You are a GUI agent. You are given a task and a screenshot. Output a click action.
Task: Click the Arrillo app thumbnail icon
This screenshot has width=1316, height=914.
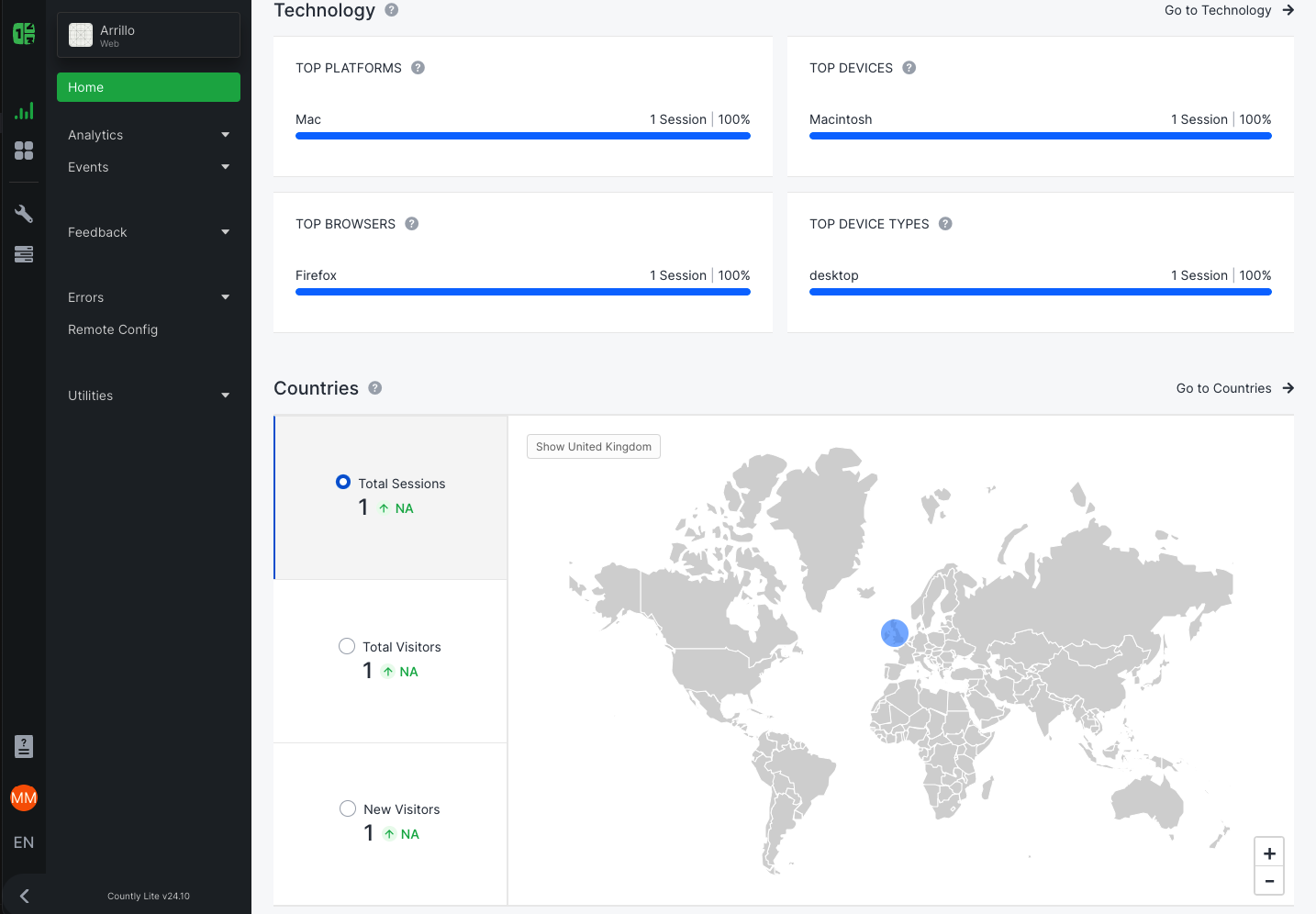(81, 35)
